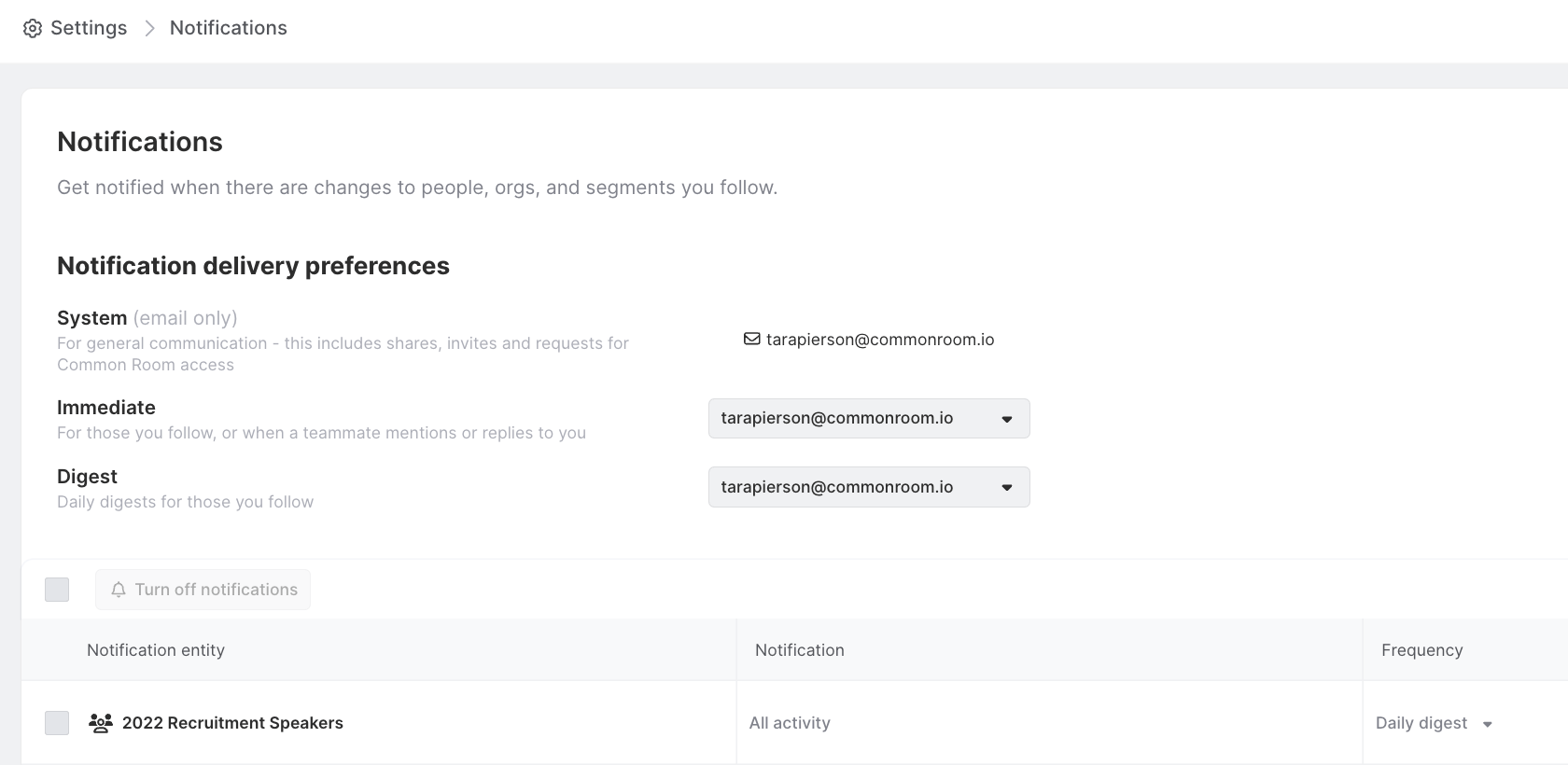Go to Settings in the breadcrumb
This screenshot has width=1568, height=765.
[x=89, y=28]
